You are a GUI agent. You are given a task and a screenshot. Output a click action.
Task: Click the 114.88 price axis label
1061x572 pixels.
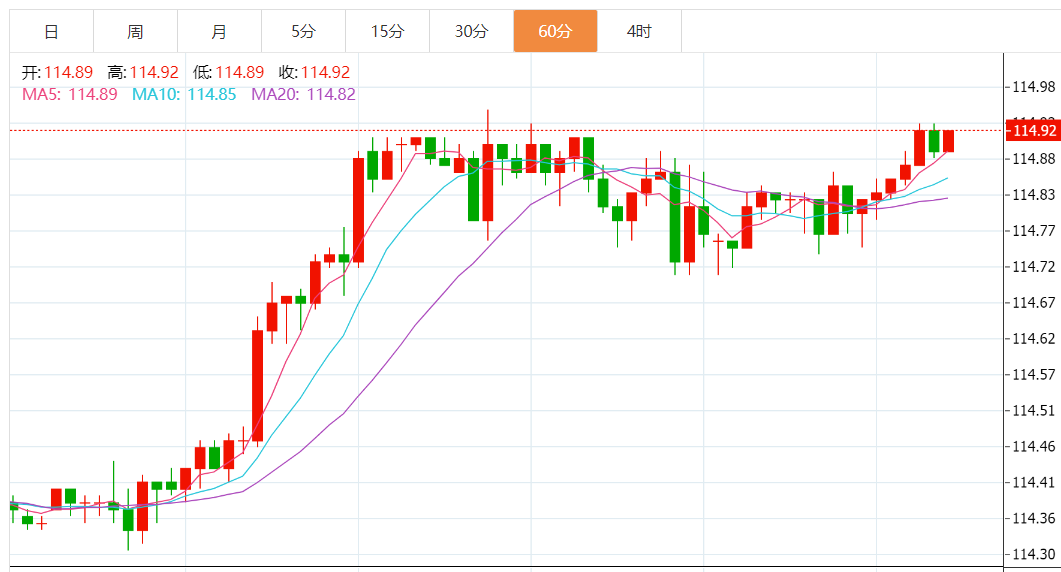tap(1033, 159)
